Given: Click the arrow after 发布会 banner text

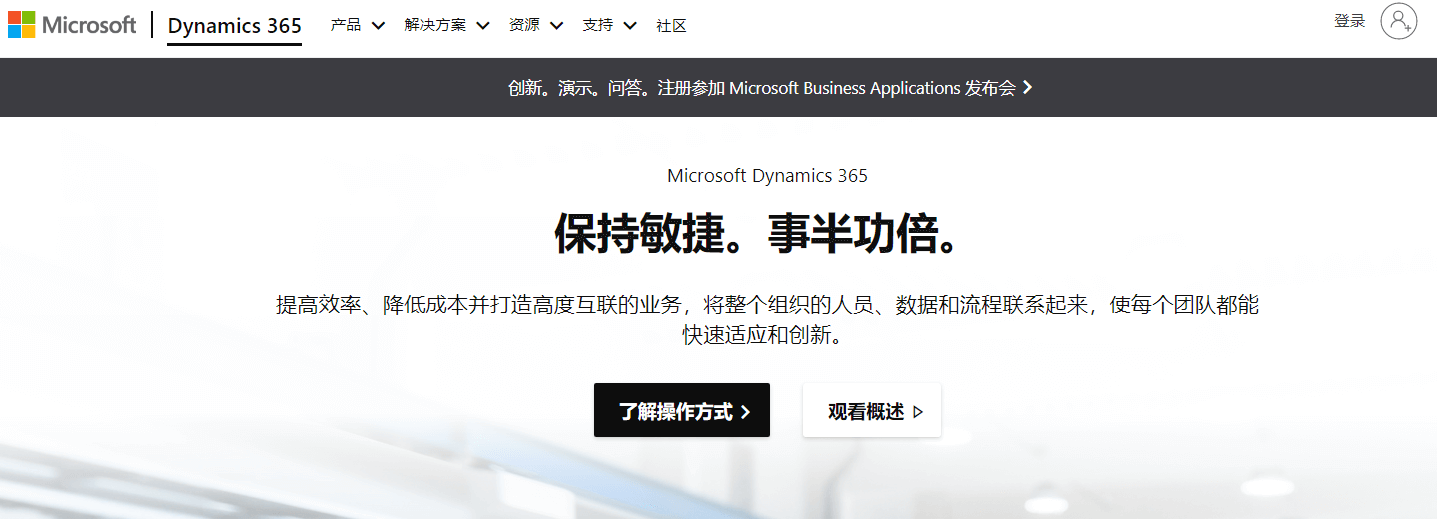Looking at the screenshot, I should 1028,88.
